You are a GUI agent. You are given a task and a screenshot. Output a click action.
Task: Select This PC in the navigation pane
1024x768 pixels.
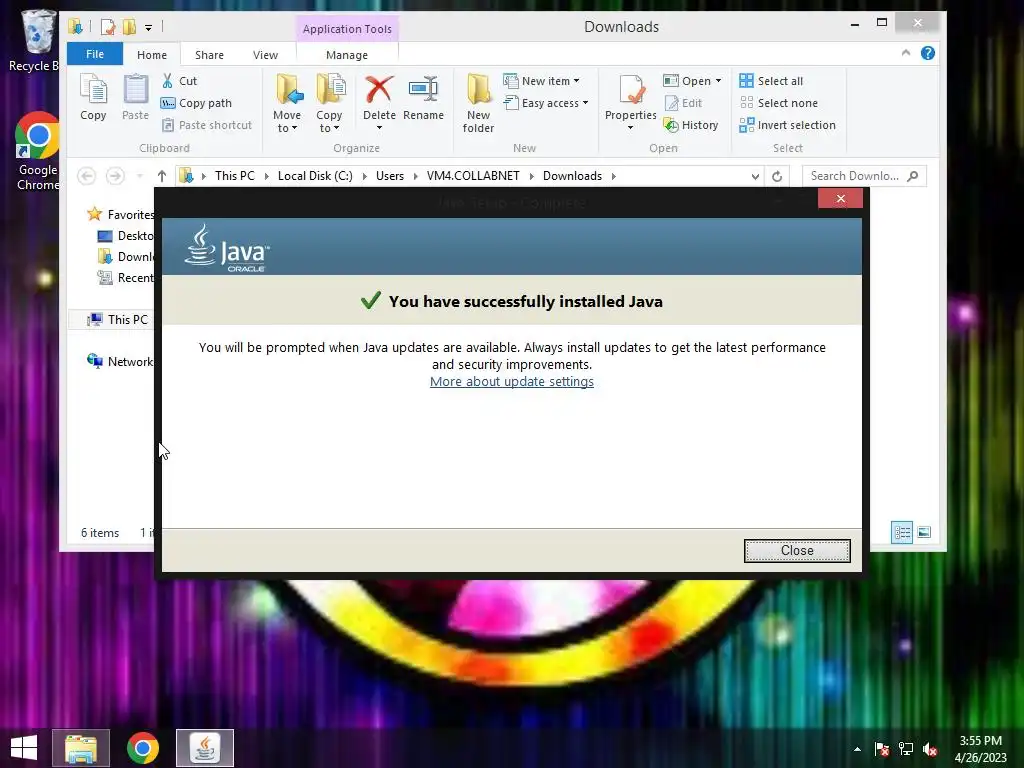coord(118,319)
